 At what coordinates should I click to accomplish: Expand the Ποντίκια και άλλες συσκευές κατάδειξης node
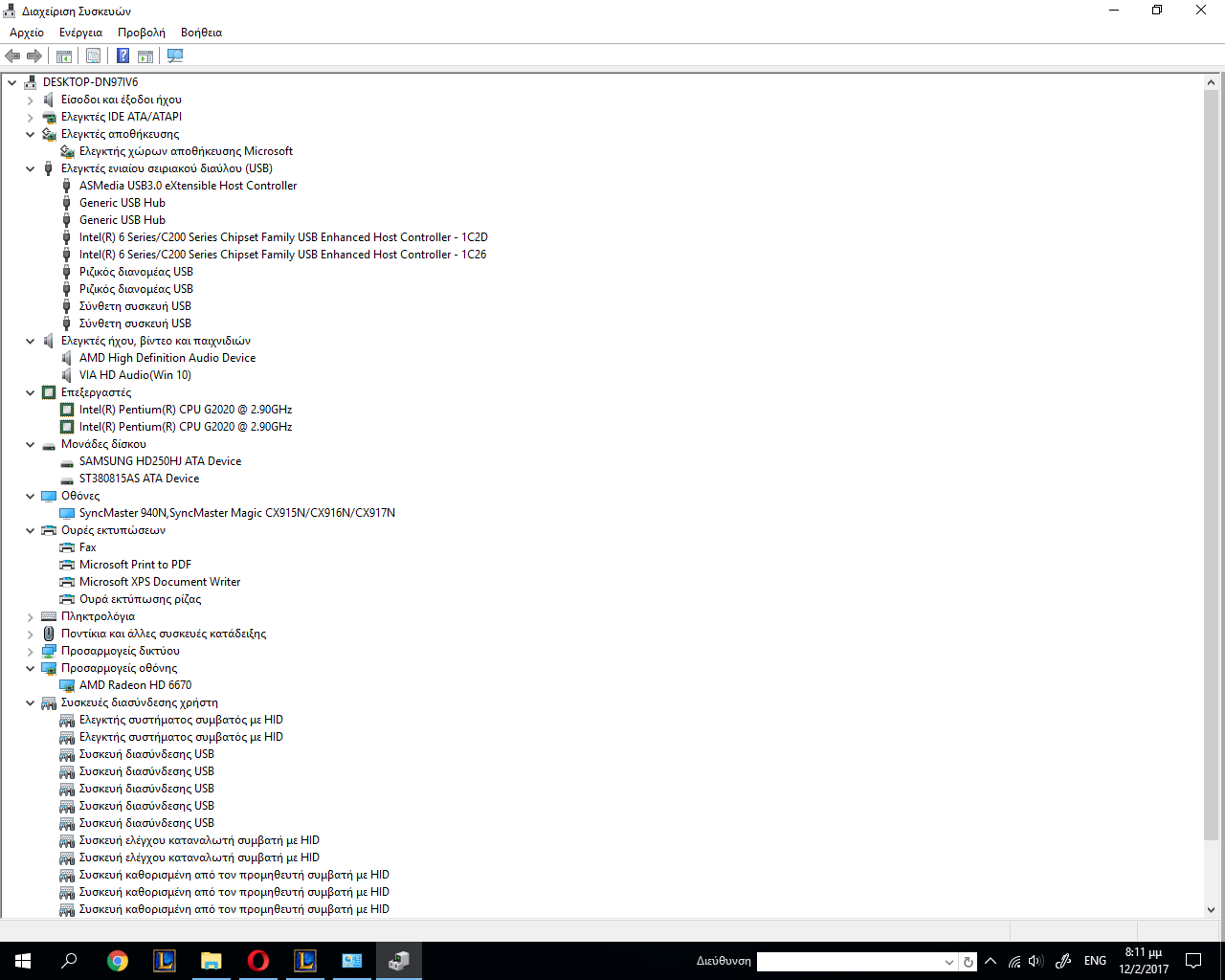31,634
